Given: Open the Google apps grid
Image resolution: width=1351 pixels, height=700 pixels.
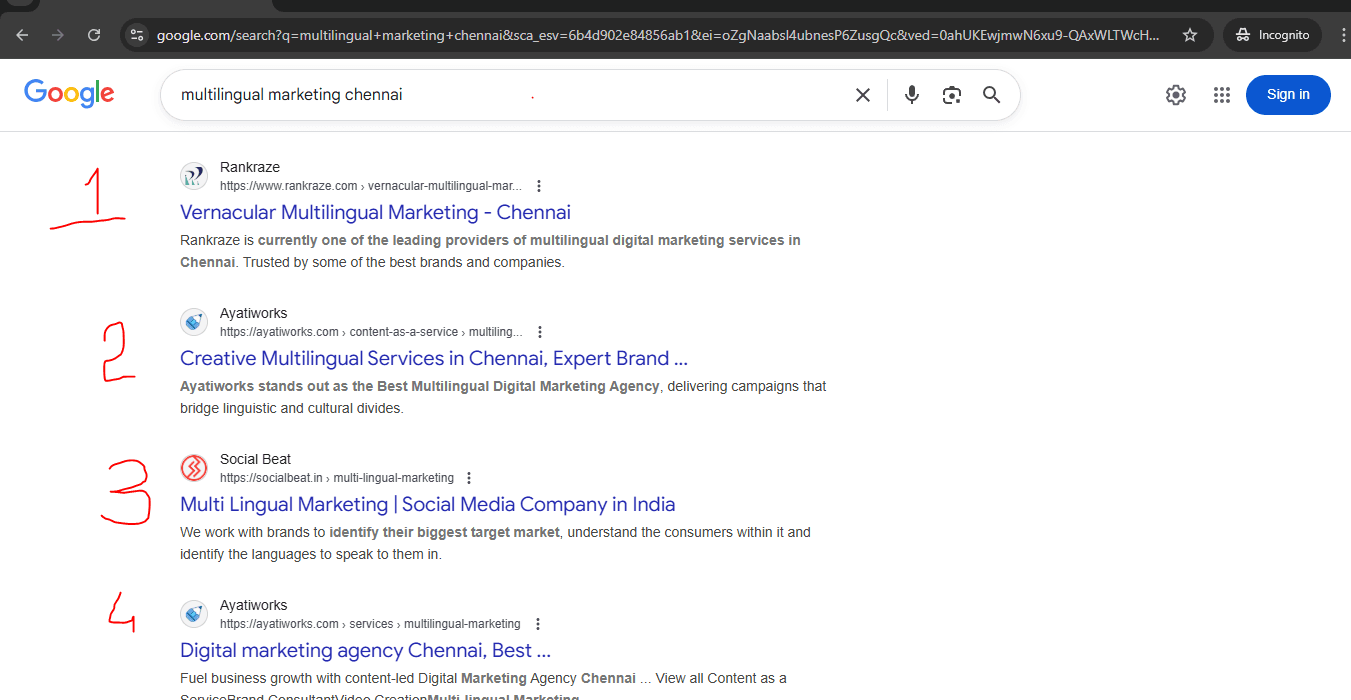Looking at the screenshot, I should pos(1221,94).
